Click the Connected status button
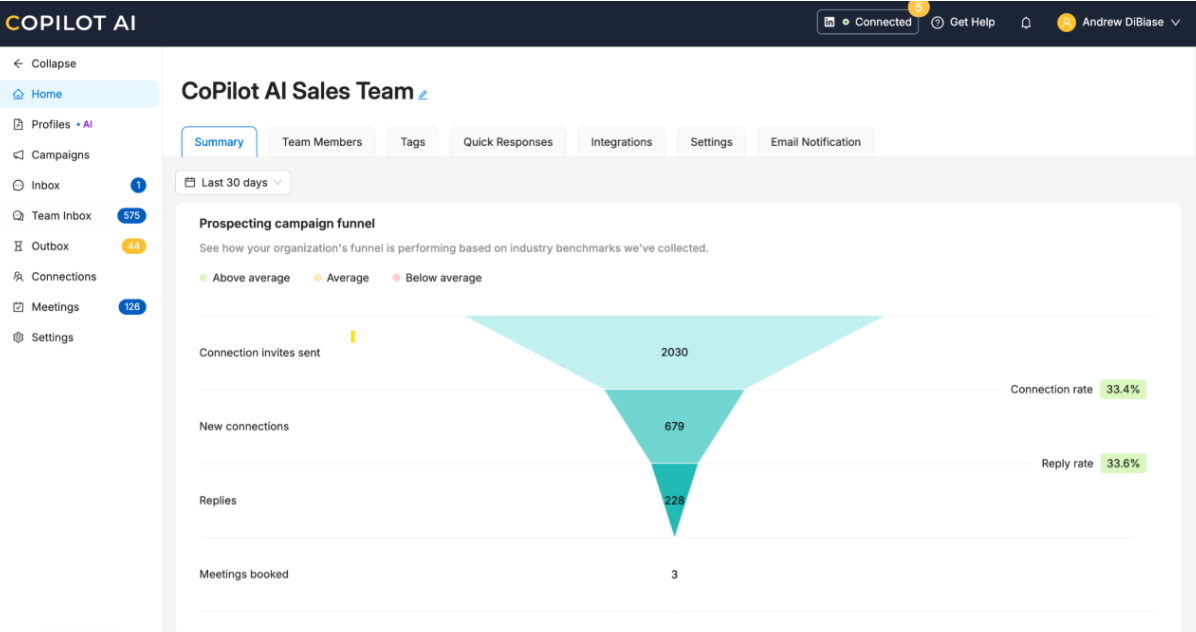 pos(867,22)
